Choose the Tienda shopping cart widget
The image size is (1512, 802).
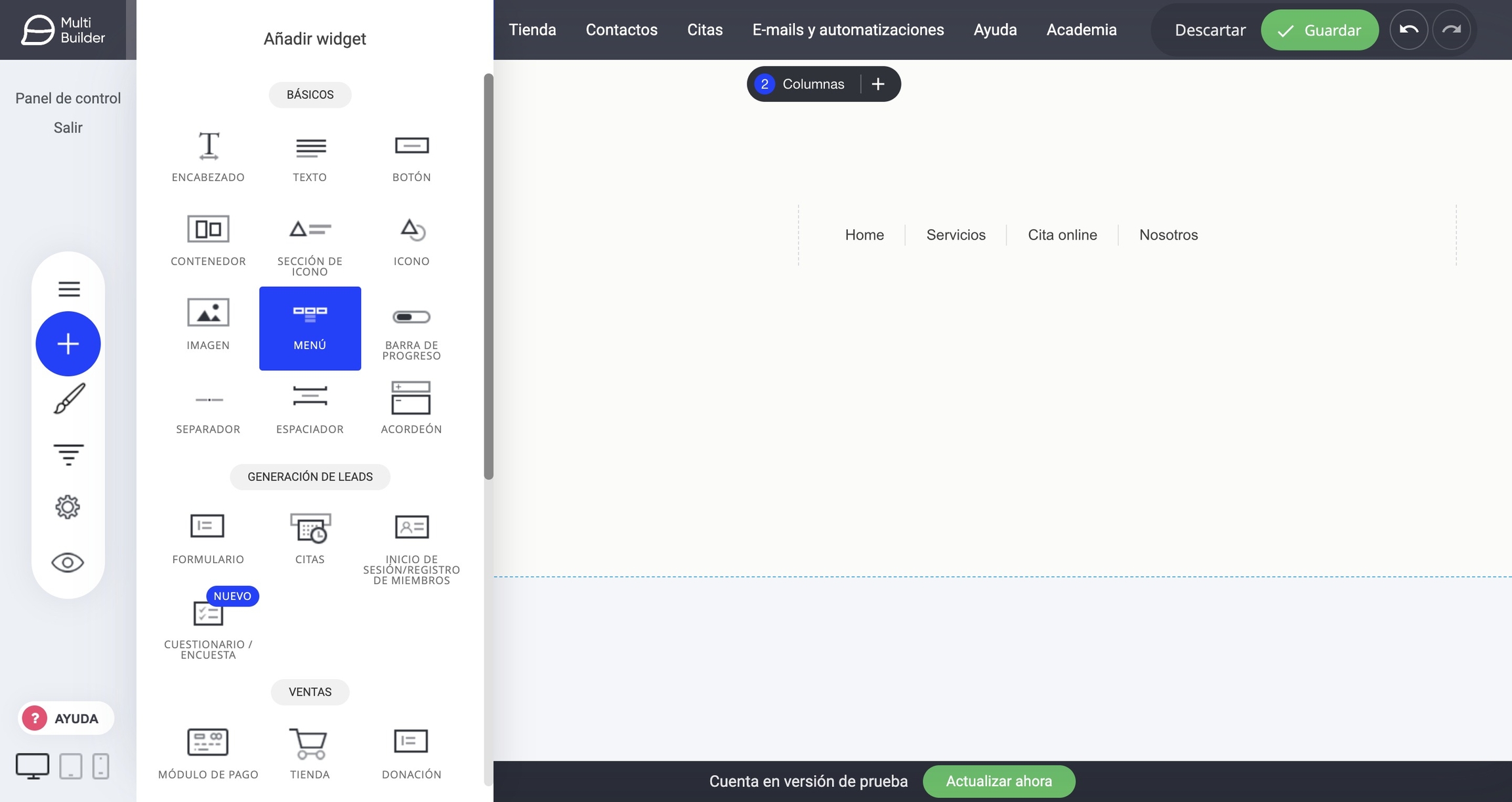click(310, 752)
